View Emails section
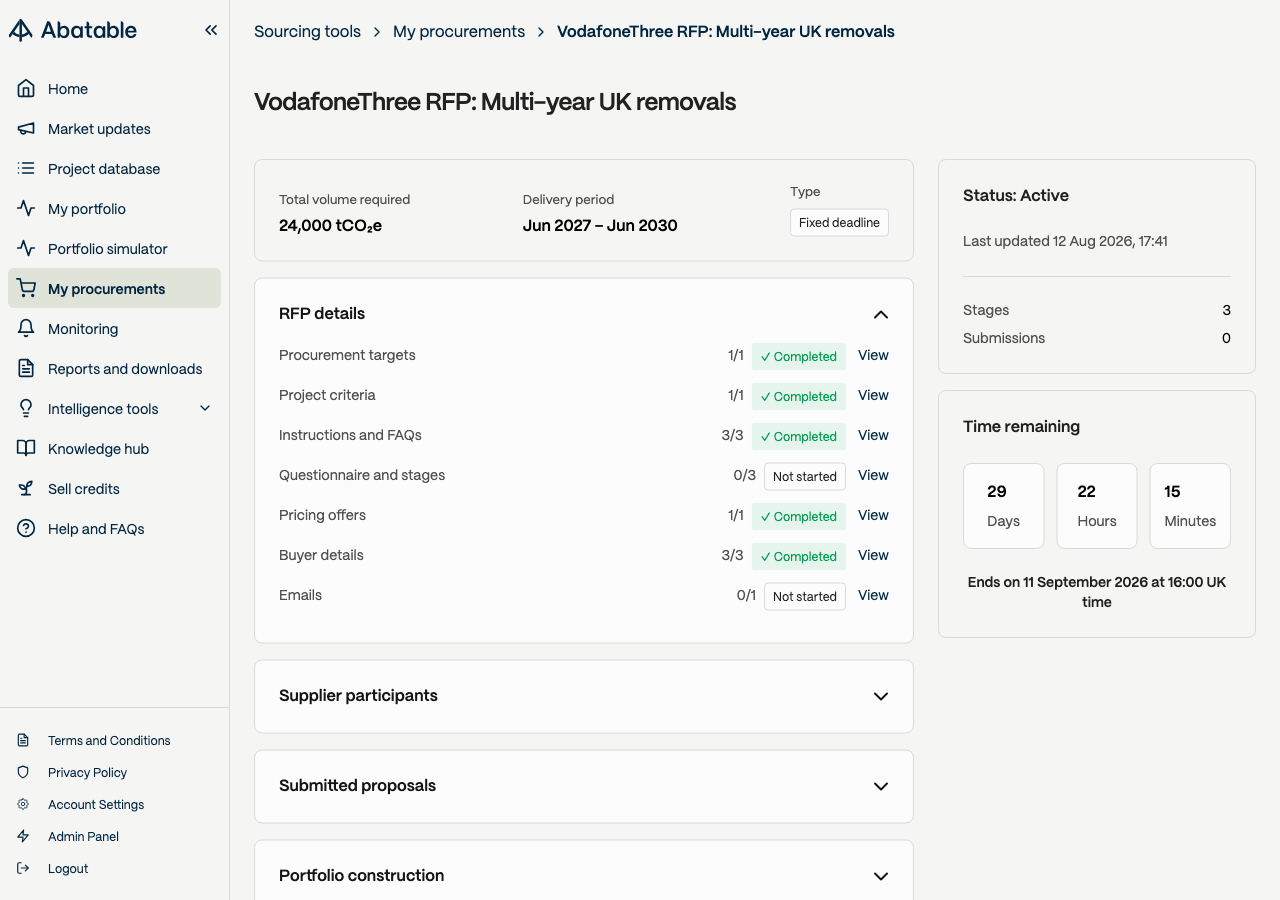Viewport: 1280px width, 900px height. (x=873, y=595)
